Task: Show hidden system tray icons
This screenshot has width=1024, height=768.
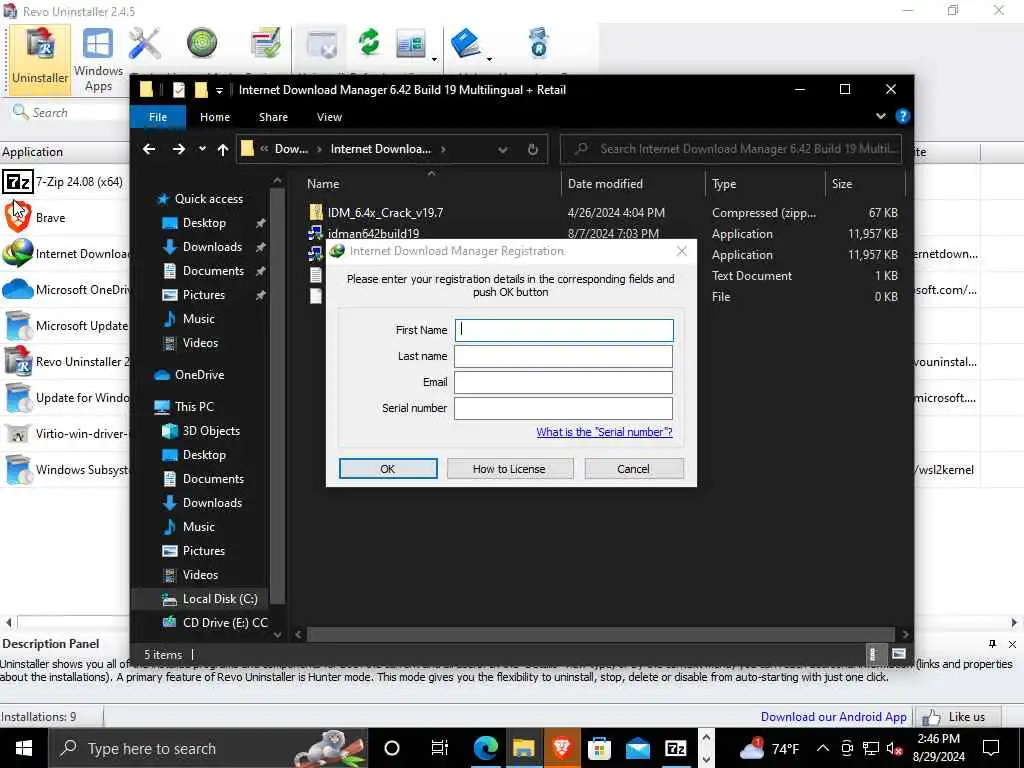Action: coord(823,748)
